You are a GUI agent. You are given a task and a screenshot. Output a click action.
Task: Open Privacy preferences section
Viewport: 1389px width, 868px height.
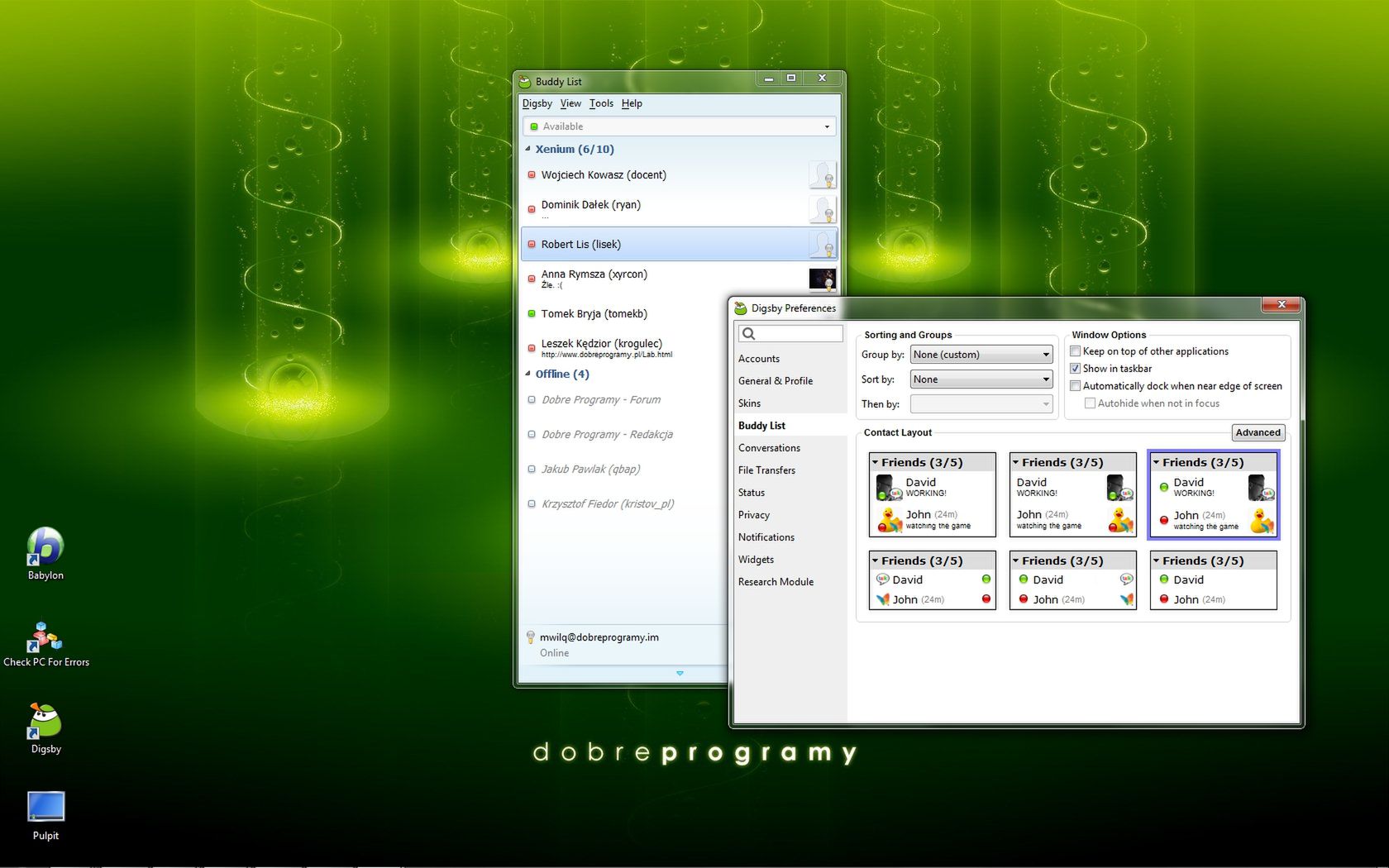pos(790,515)
